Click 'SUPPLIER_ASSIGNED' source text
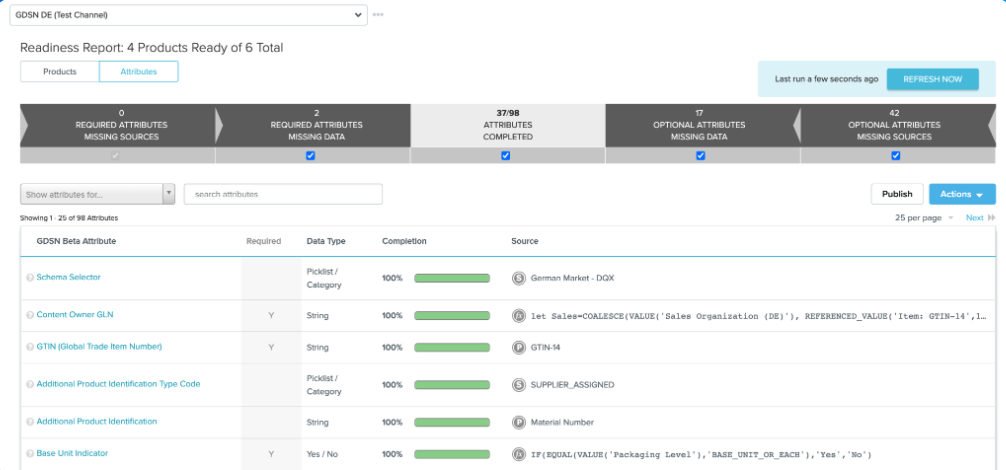The height and width of the screenshot is (470, 1006). tap(573, 385)
